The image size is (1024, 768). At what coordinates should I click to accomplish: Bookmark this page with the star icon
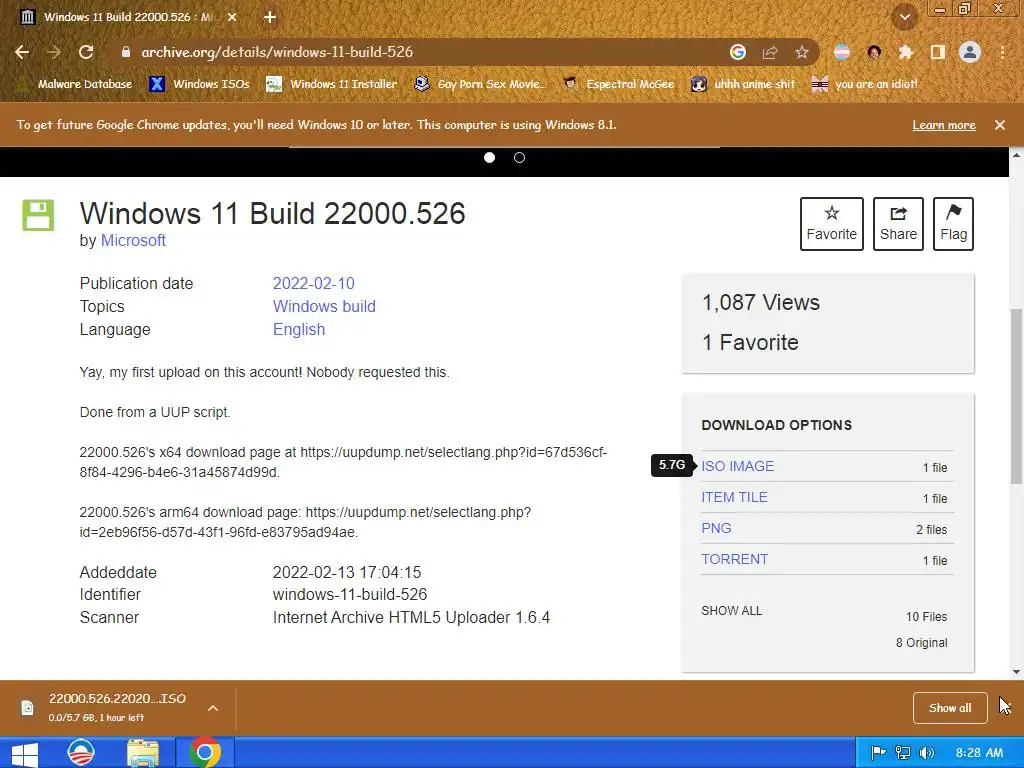tap(802, 52)
